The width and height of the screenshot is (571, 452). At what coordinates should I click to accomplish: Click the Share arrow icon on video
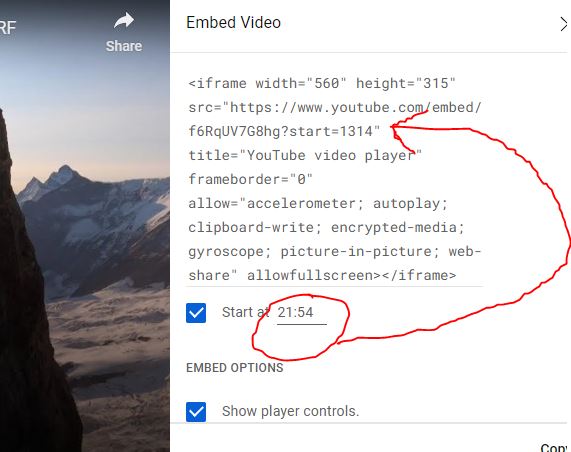[x=124, y=21]
